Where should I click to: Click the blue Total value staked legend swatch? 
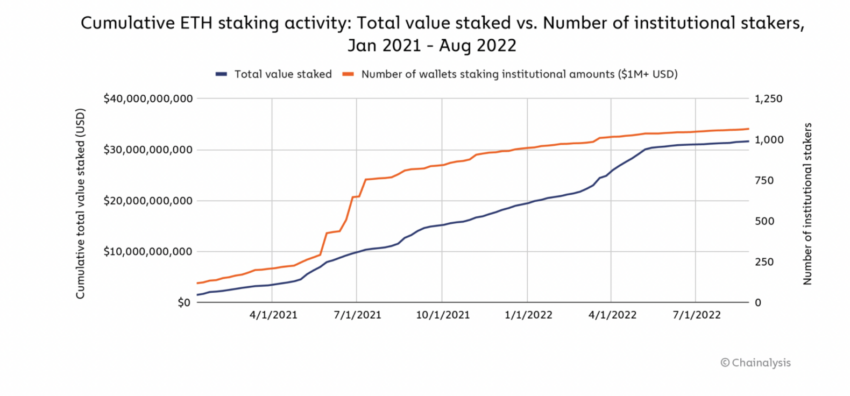(222, 75)
